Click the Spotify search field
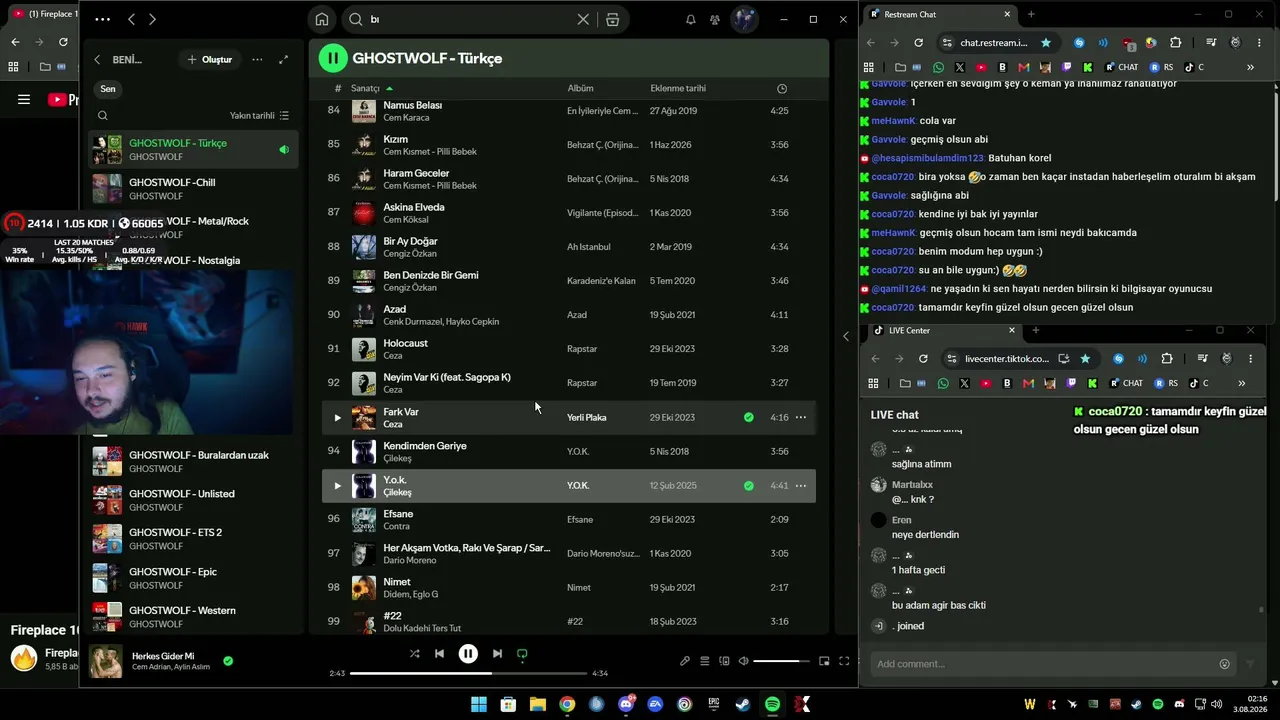The width and height of the screenshot is (1280, 720). (x=470, y=19)
